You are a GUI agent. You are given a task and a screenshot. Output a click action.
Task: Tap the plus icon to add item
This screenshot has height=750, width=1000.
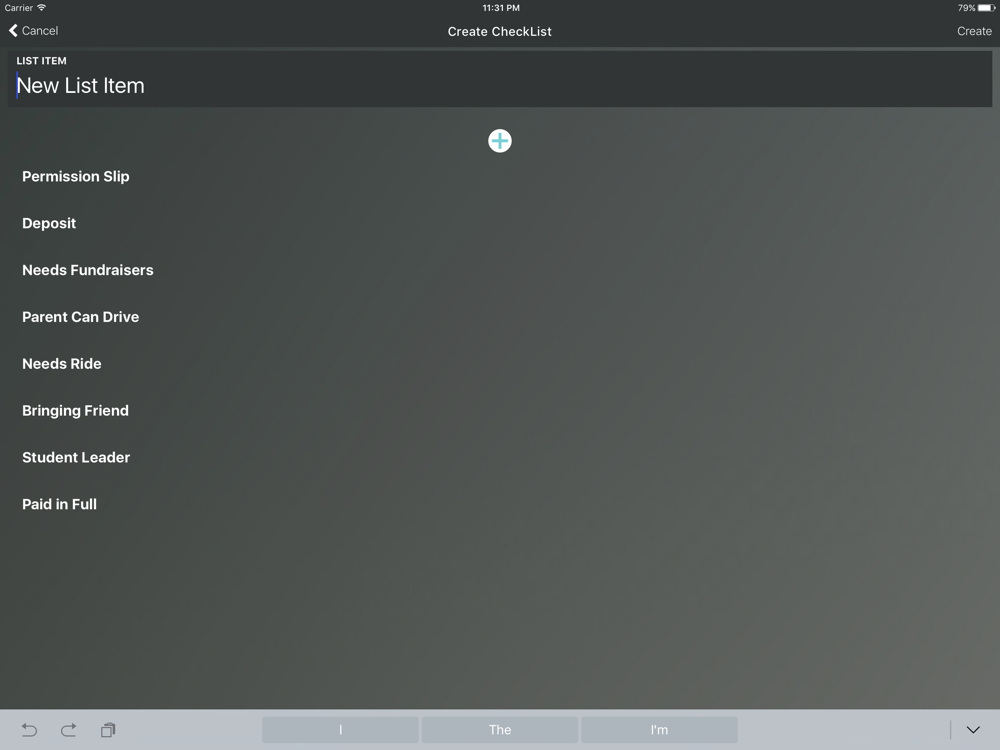coord(499,141)
